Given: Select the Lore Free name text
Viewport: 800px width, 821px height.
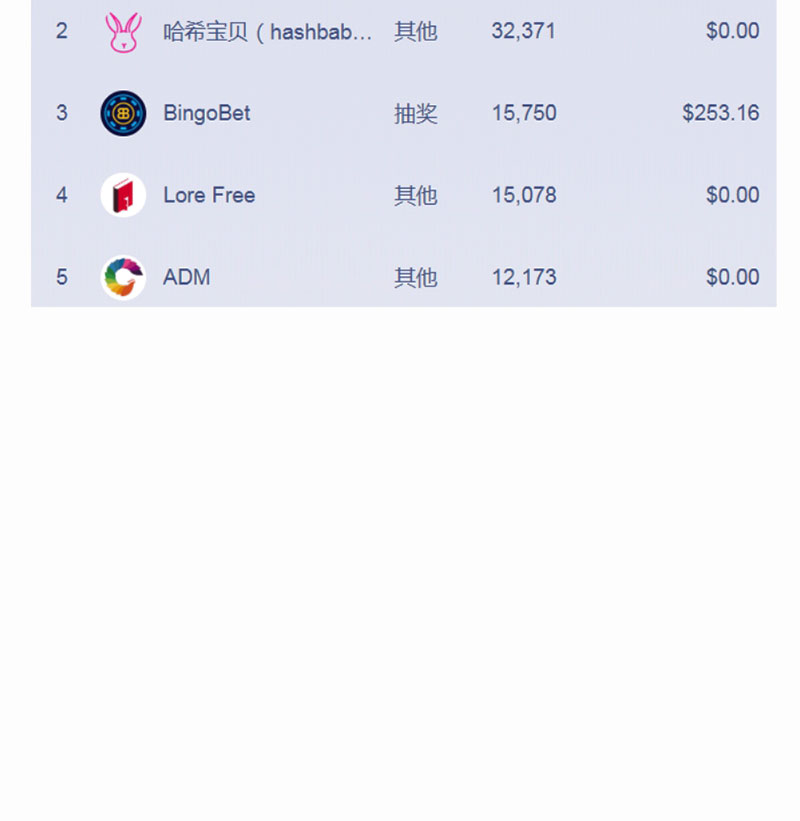Looking at the screenshot, I should click(x=209, y=195).
